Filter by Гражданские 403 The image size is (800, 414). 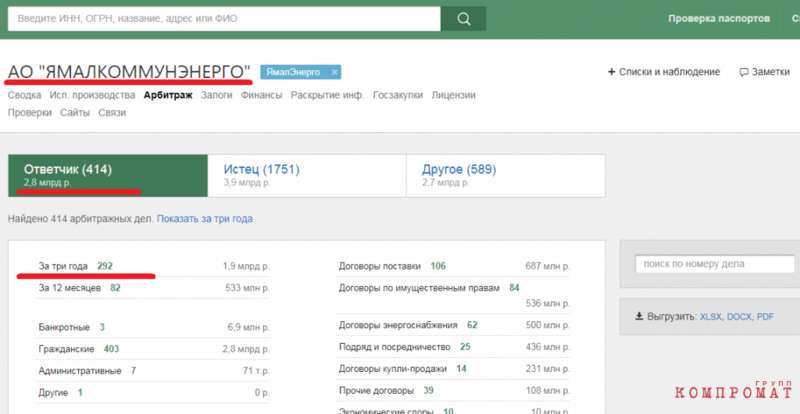79,349
